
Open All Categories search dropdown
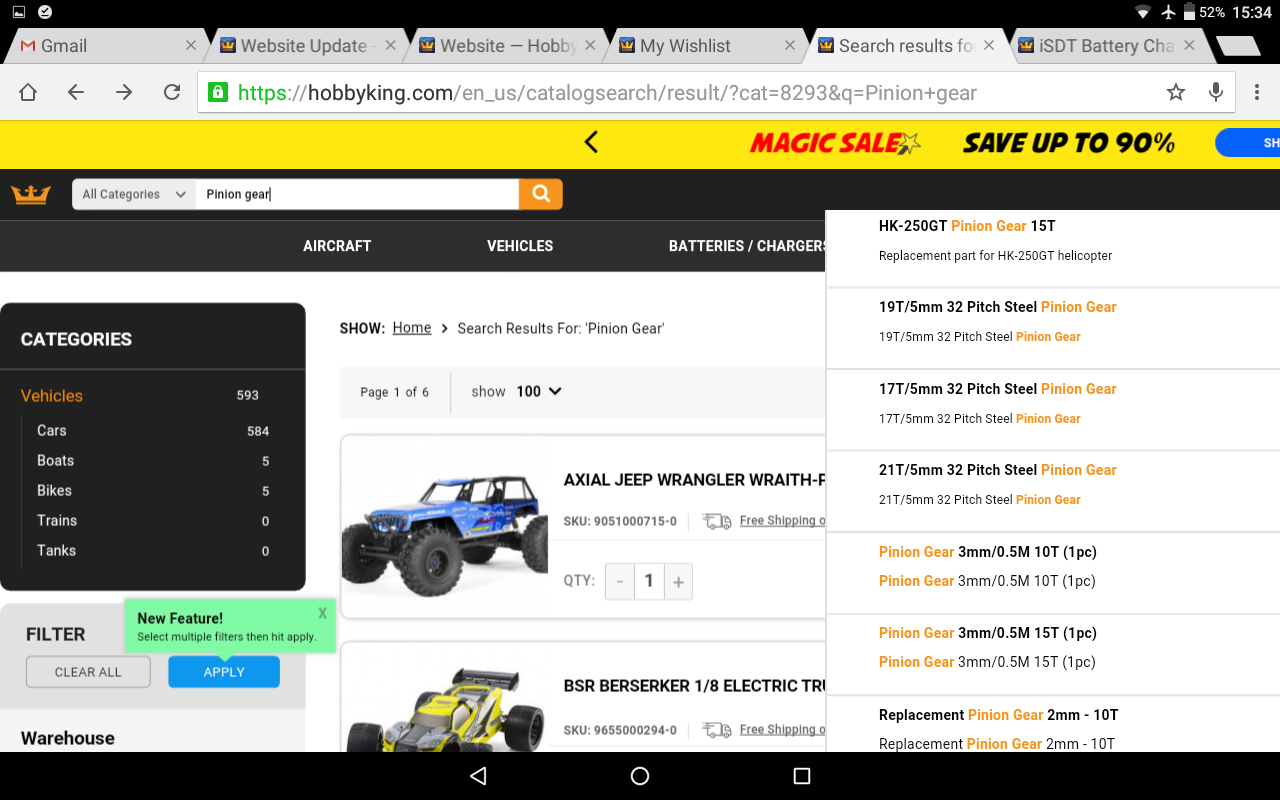click(x=134, y=194)
